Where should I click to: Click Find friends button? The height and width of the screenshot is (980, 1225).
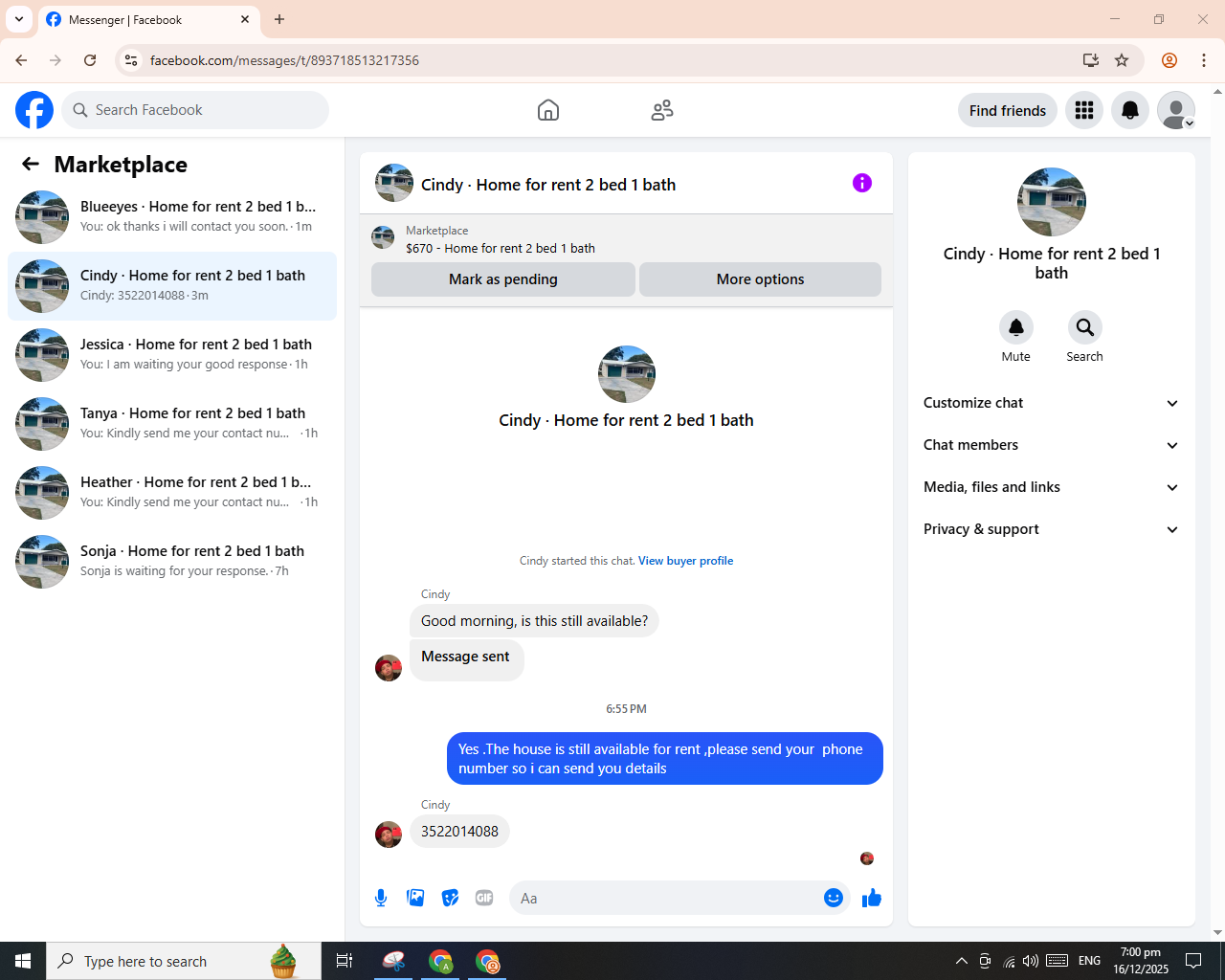click(x=1008, y=110)
